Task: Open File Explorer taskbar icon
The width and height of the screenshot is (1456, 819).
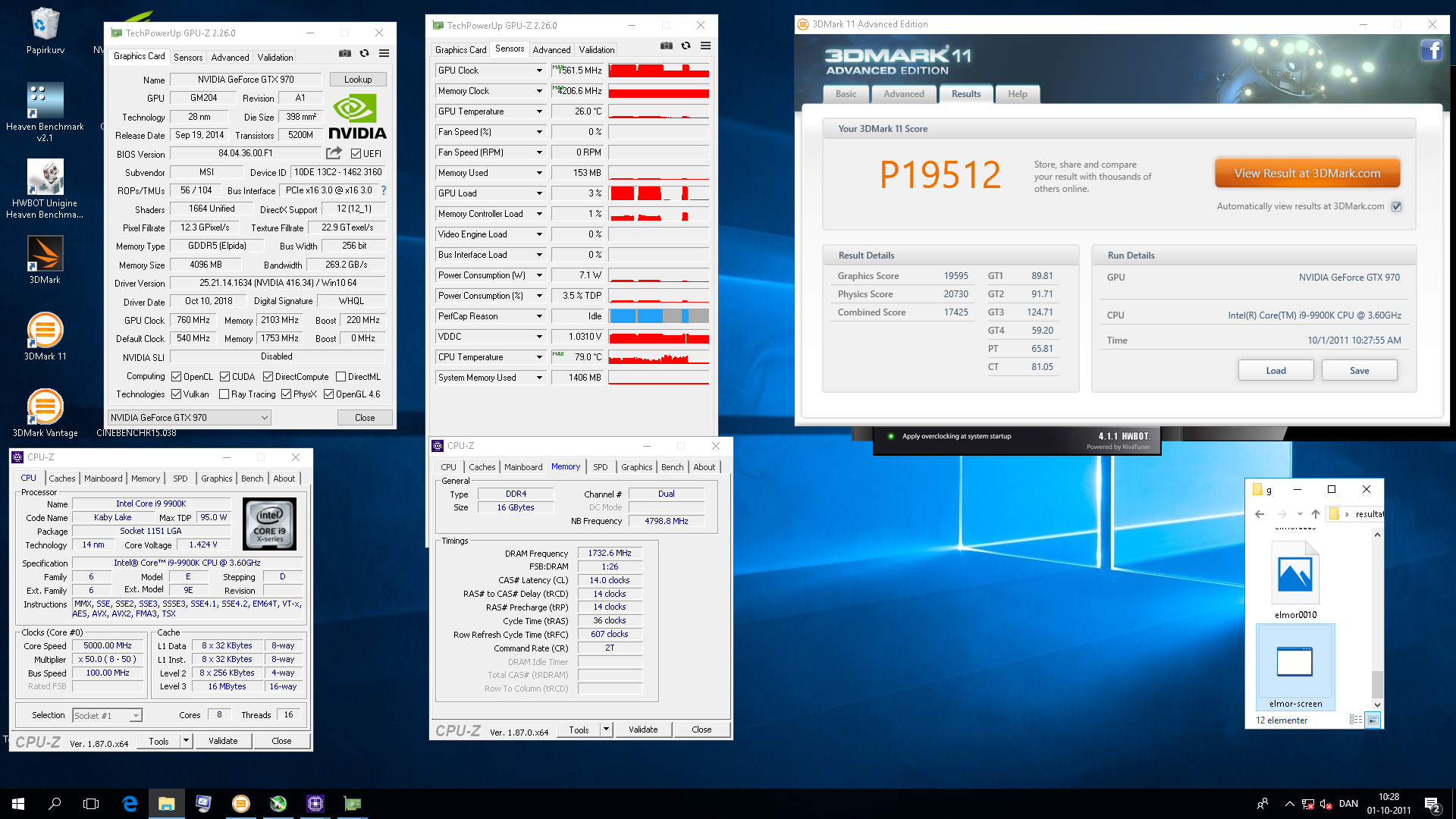Action: (x=167, y=804)
